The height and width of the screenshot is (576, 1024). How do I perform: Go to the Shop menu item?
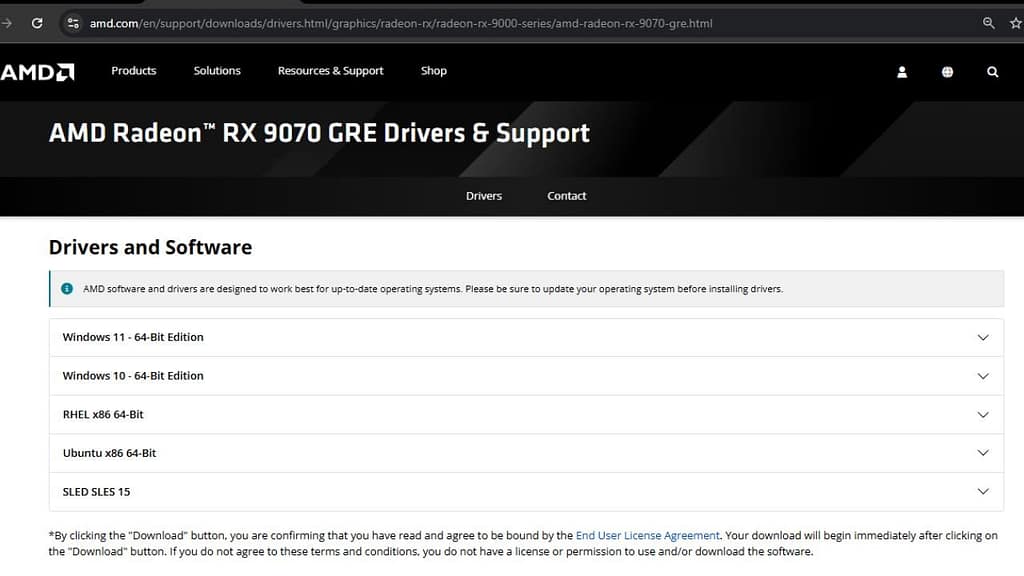[x=434, y=71]
